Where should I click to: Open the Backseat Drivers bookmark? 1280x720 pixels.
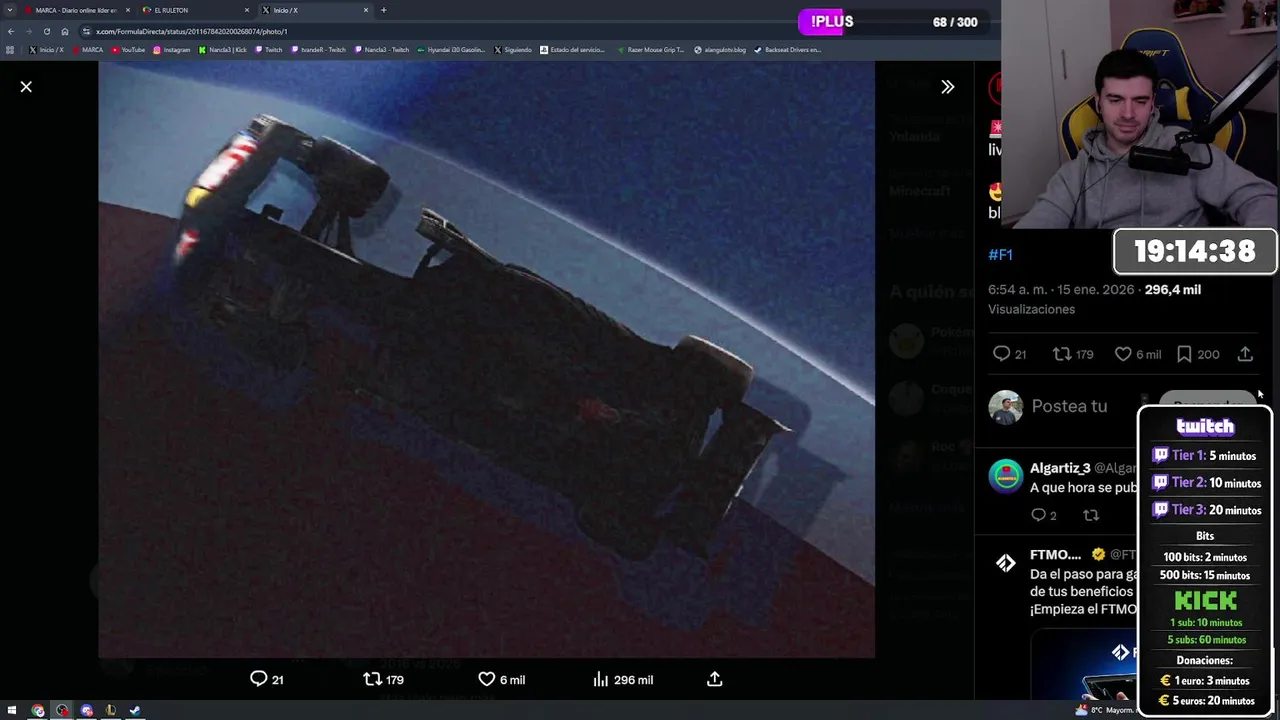coord(787,50)
